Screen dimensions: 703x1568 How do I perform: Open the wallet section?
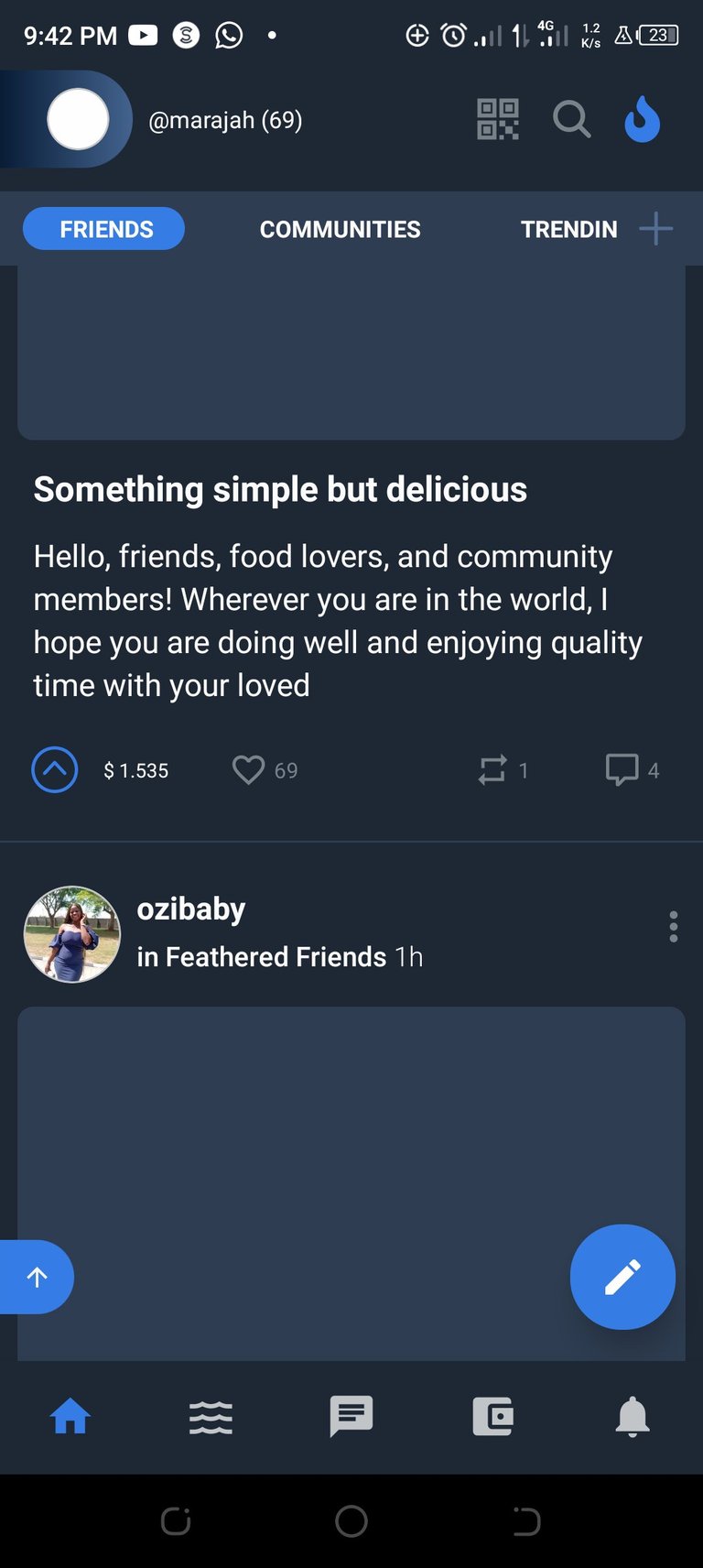[492, 1417]
